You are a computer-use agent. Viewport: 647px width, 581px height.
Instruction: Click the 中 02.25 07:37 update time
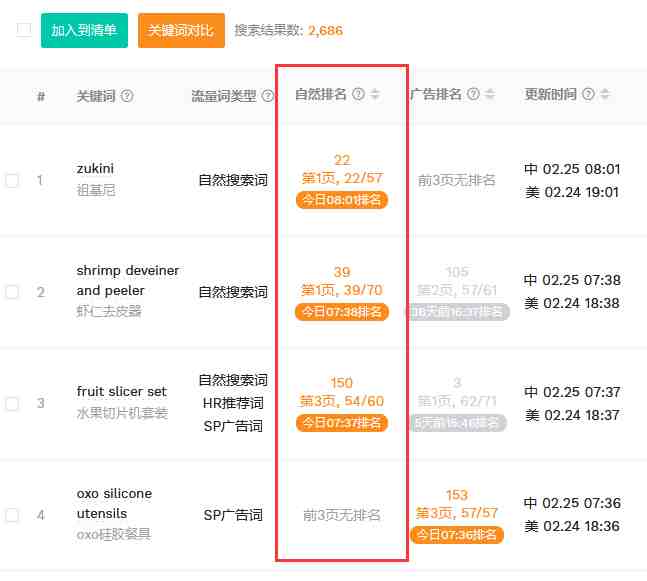coord(572,392)
